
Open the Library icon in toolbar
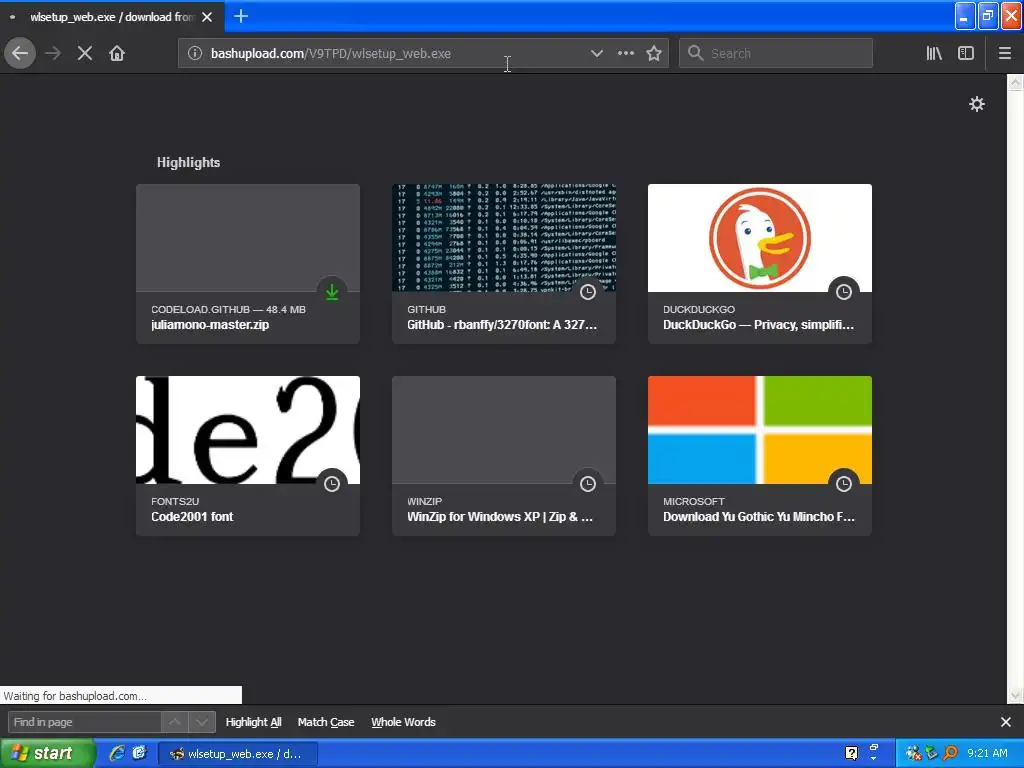click(934, 54)
